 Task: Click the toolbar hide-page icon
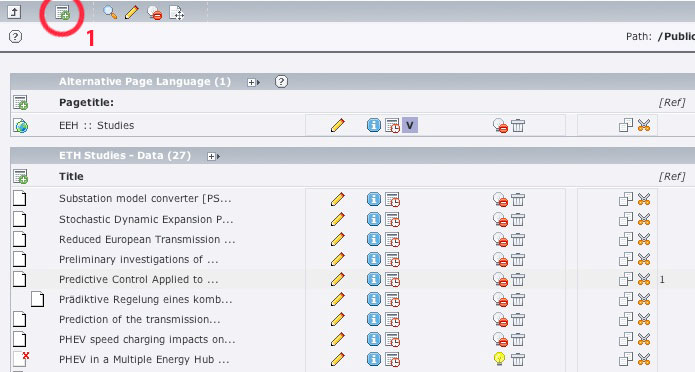pos(154,13)
